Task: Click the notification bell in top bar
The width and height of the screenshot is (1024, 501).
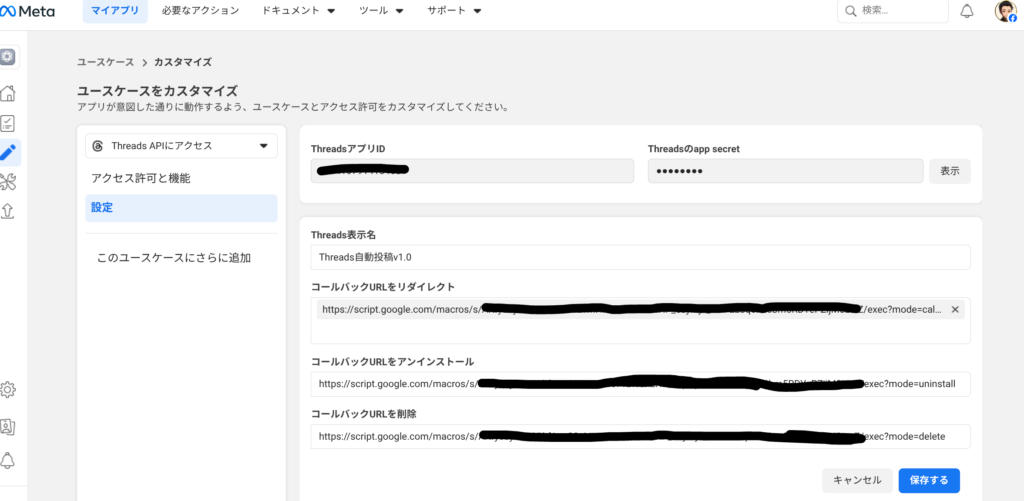Action: [x=966, y=12]
